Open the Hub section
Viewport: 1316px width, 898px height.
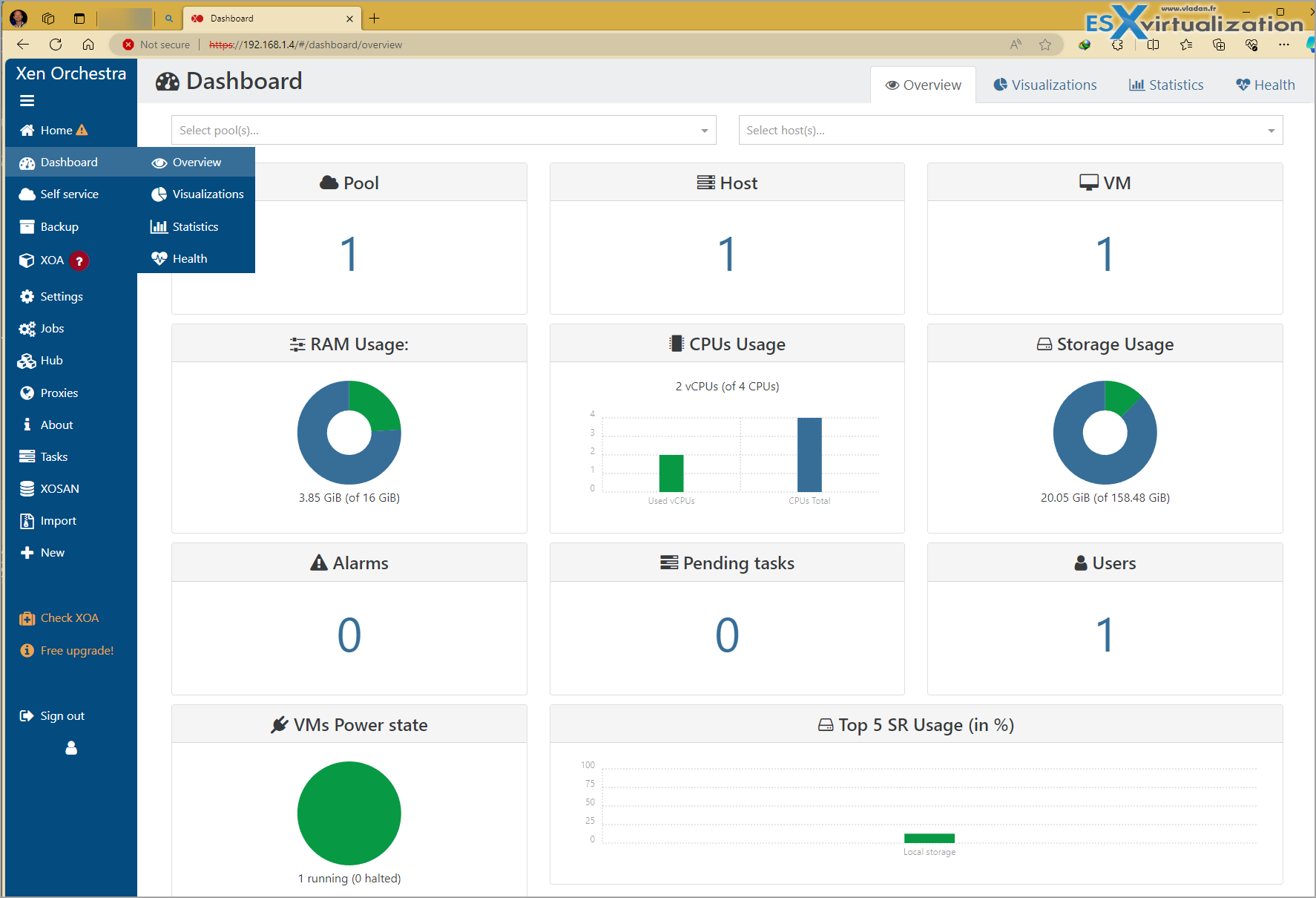(50, 360)
